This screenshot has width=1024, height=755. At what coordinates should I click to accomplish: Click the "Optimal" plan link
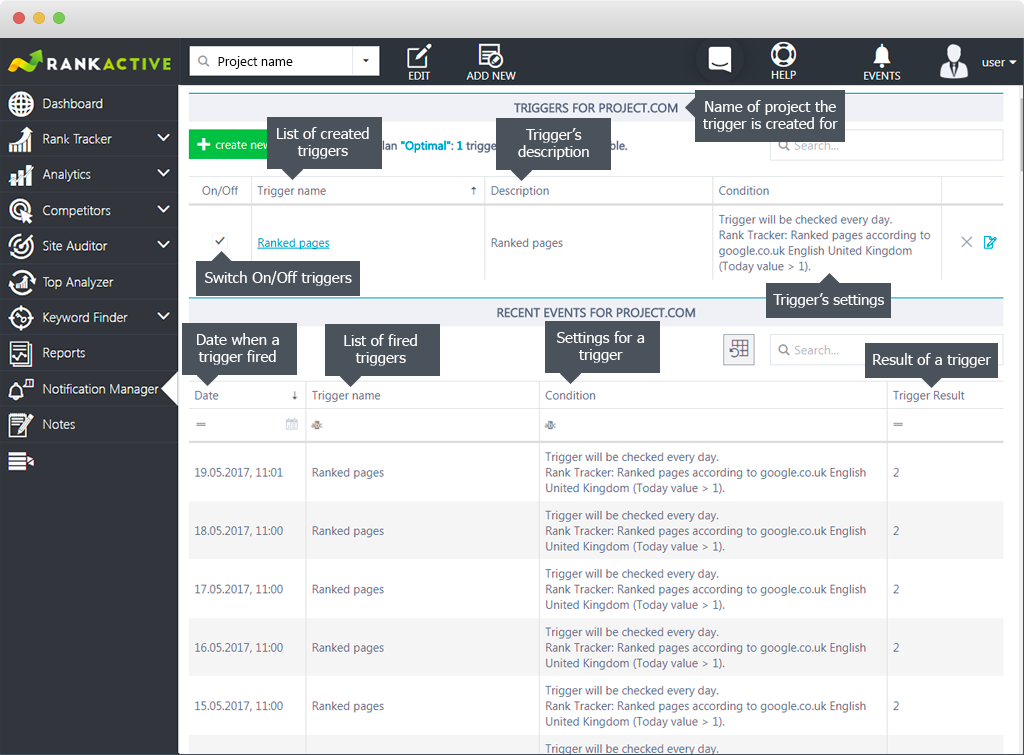coord(426,146)
